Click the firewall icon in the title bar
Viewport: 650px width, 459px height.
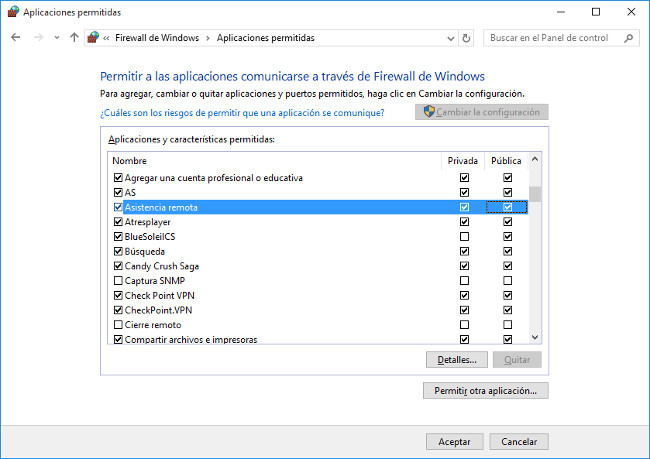14,12
